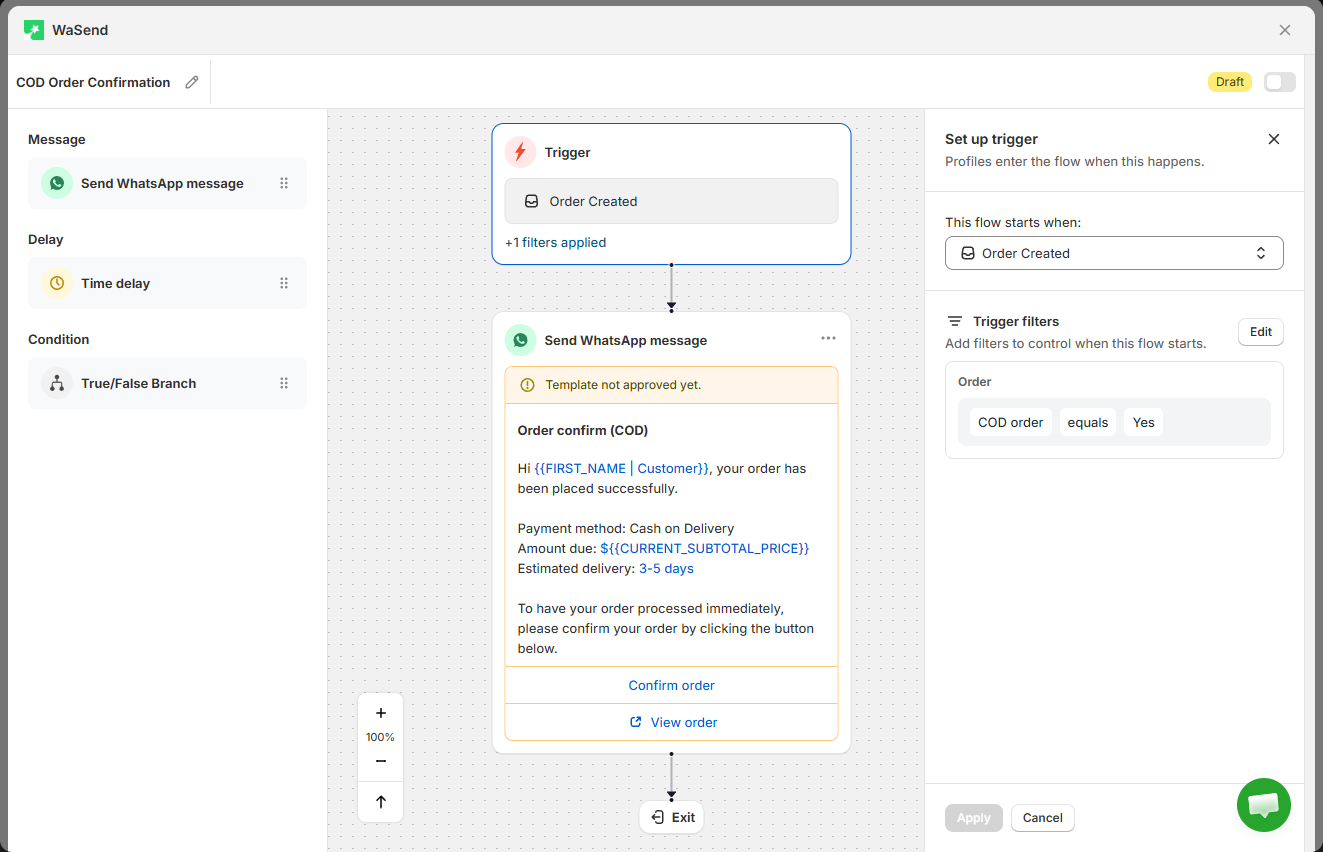This screenshot has height=852, width=1323.
Task: Zoom out the canvas with minus
Action: pos(381,761)
